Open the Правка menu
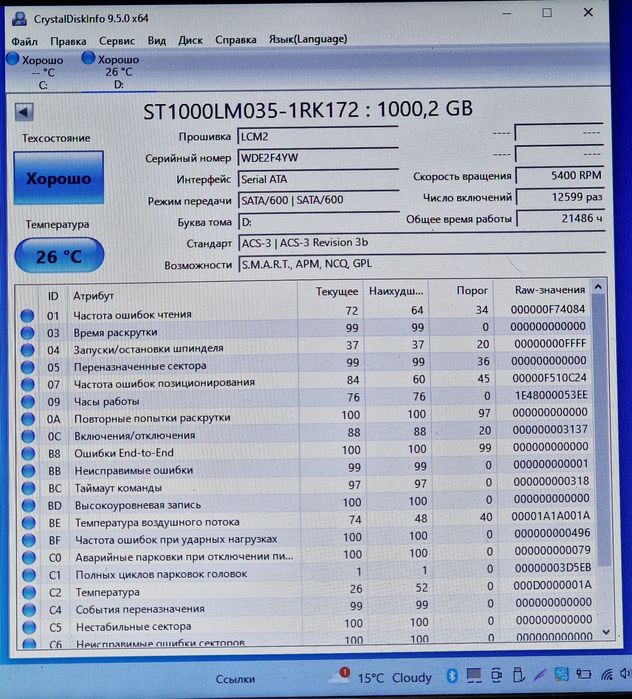Screen dimensions: 632x699 pyautogui.click(x=68, y=41)
